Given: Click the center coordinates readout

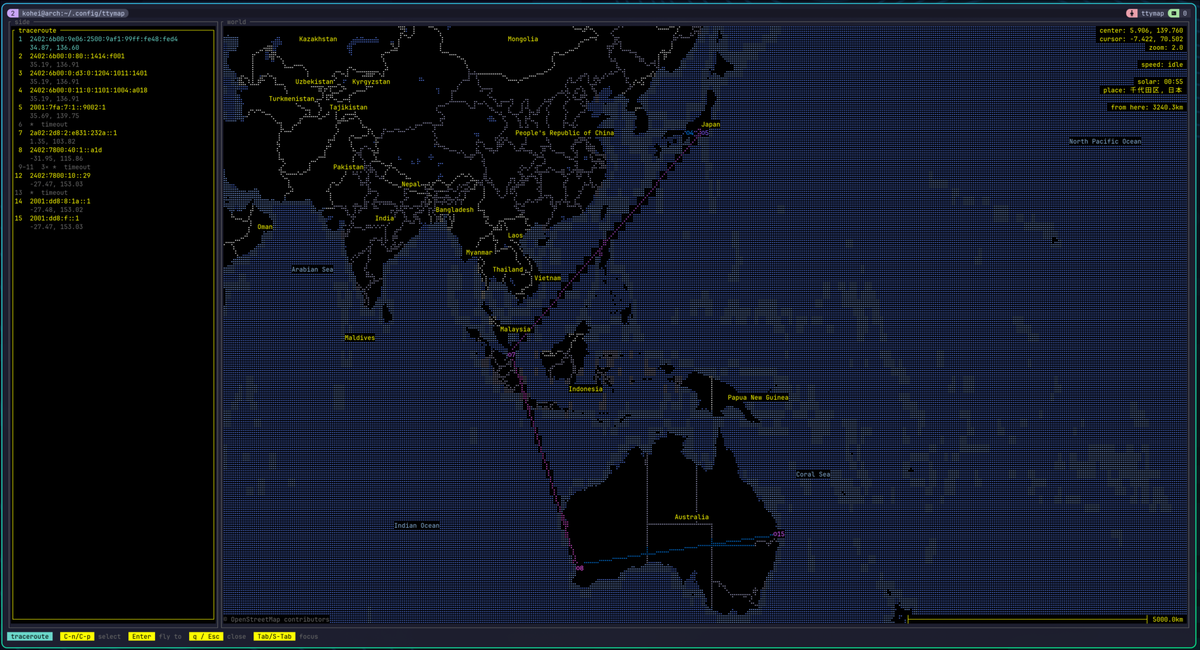Looking at the screenshot, I should (x=1141, y=30).
